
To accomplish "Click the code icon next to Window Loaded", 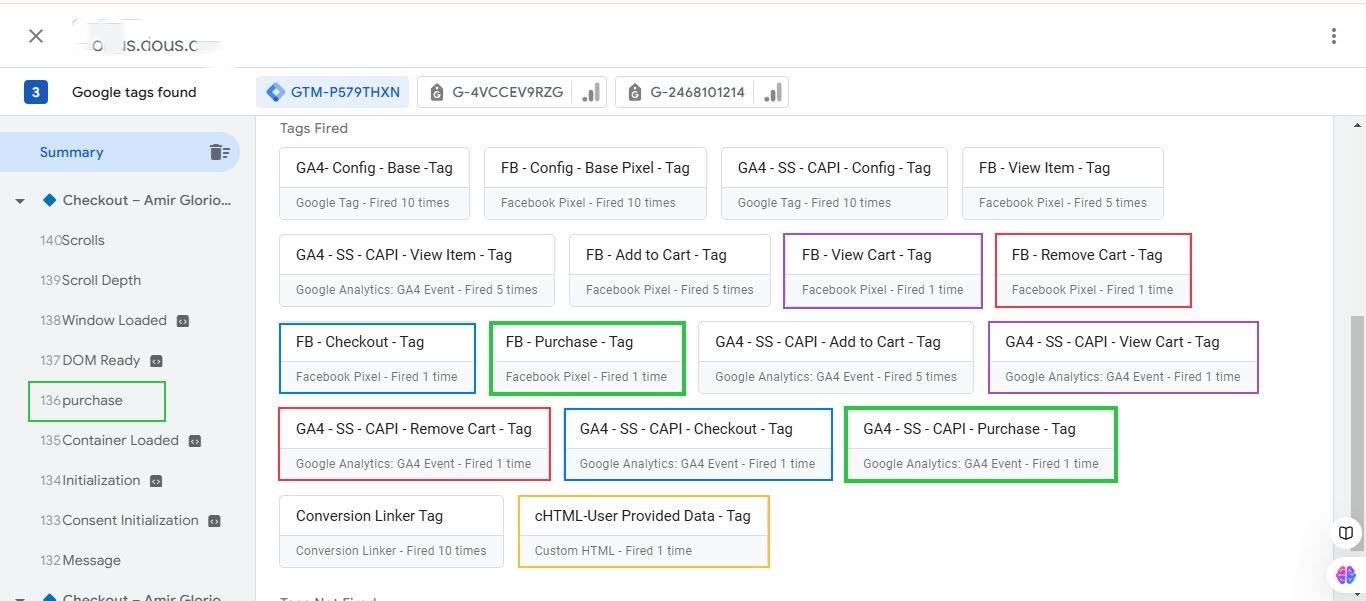I will (x=182, y=321).
